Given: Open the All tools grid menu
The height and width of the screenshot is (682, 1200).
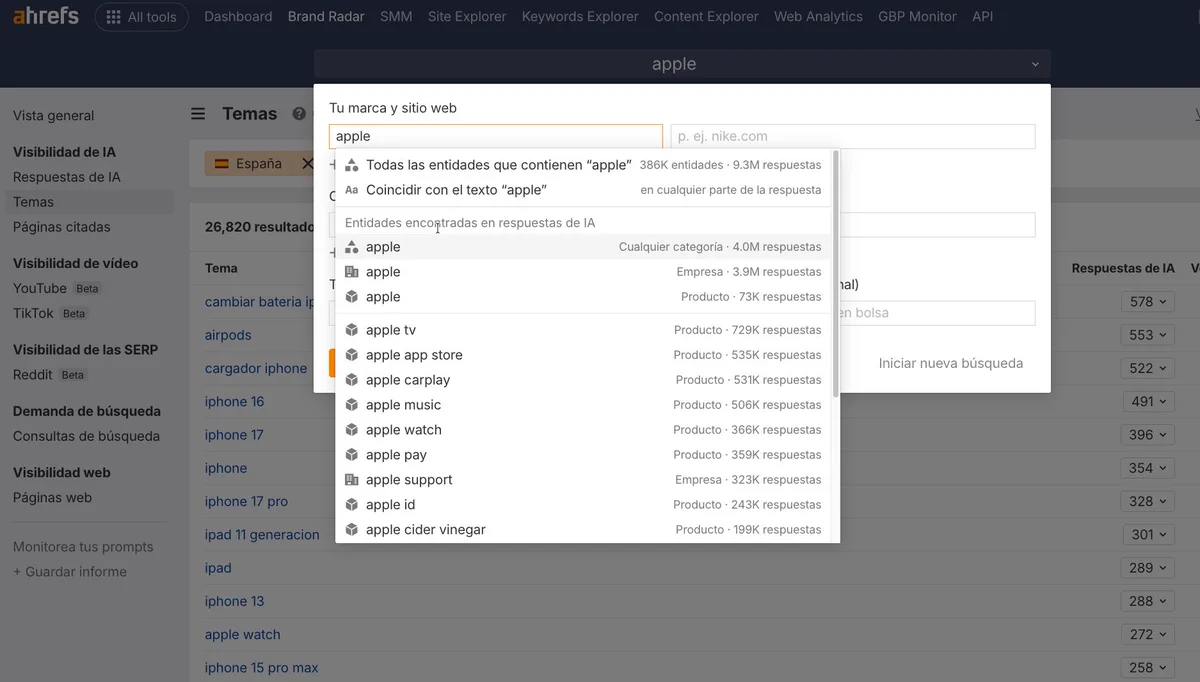Looking at the screenshot, I should (x=141, y=17).
